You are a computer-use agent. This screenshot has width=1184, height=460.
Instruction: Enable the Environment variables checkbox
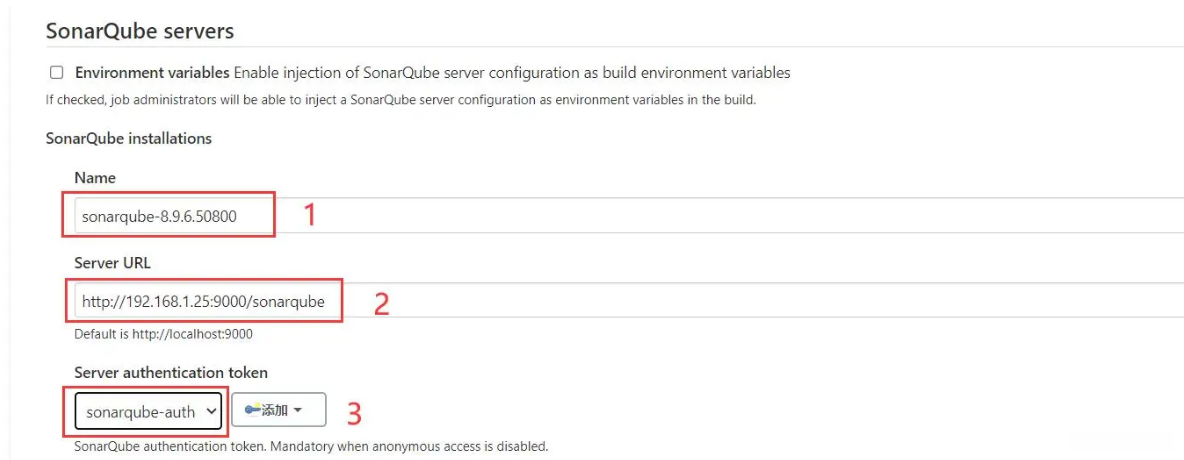pyautogui.click(x=57, y=72)
